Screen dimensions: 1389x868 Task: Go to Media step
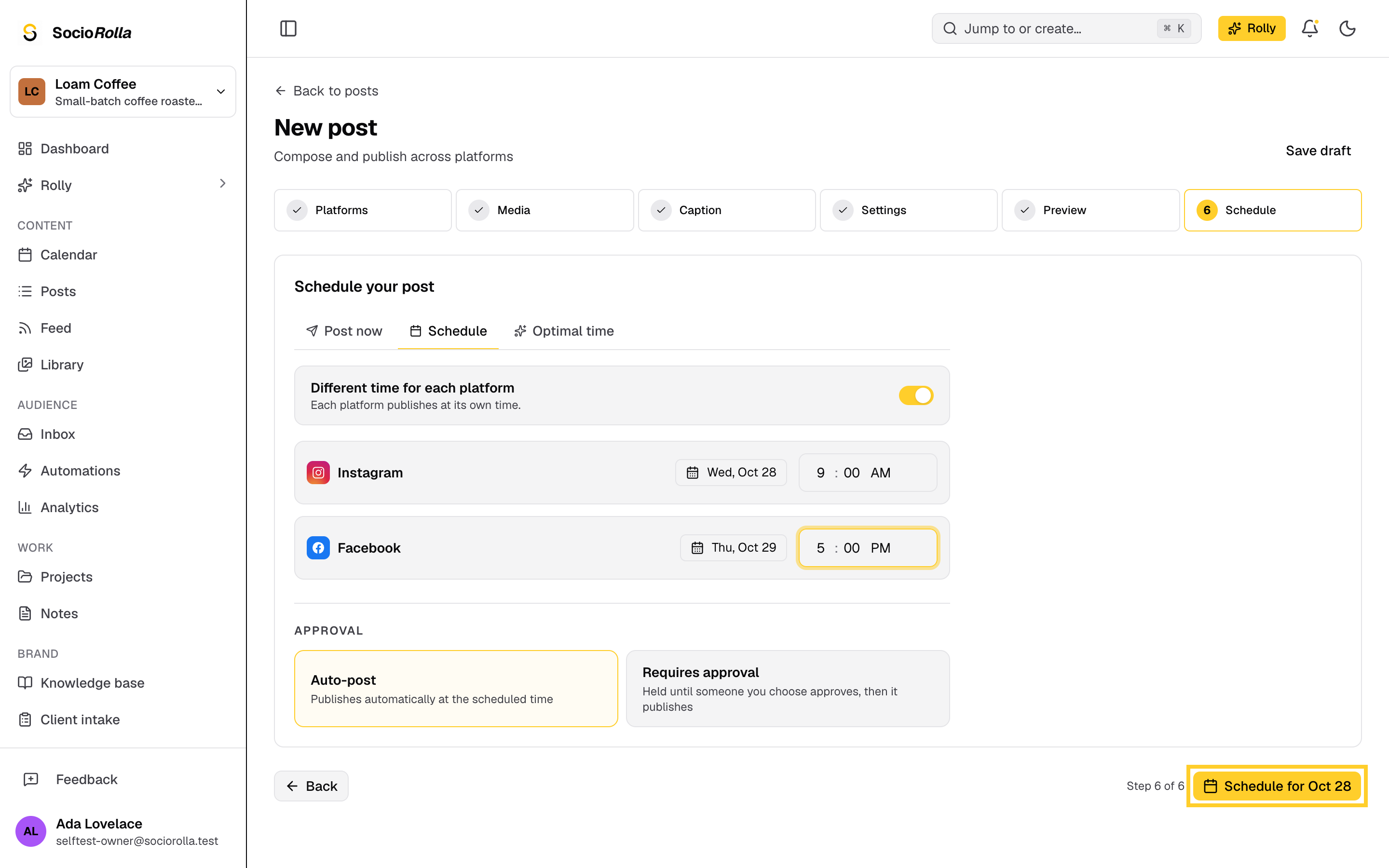(x=545, y=210)
